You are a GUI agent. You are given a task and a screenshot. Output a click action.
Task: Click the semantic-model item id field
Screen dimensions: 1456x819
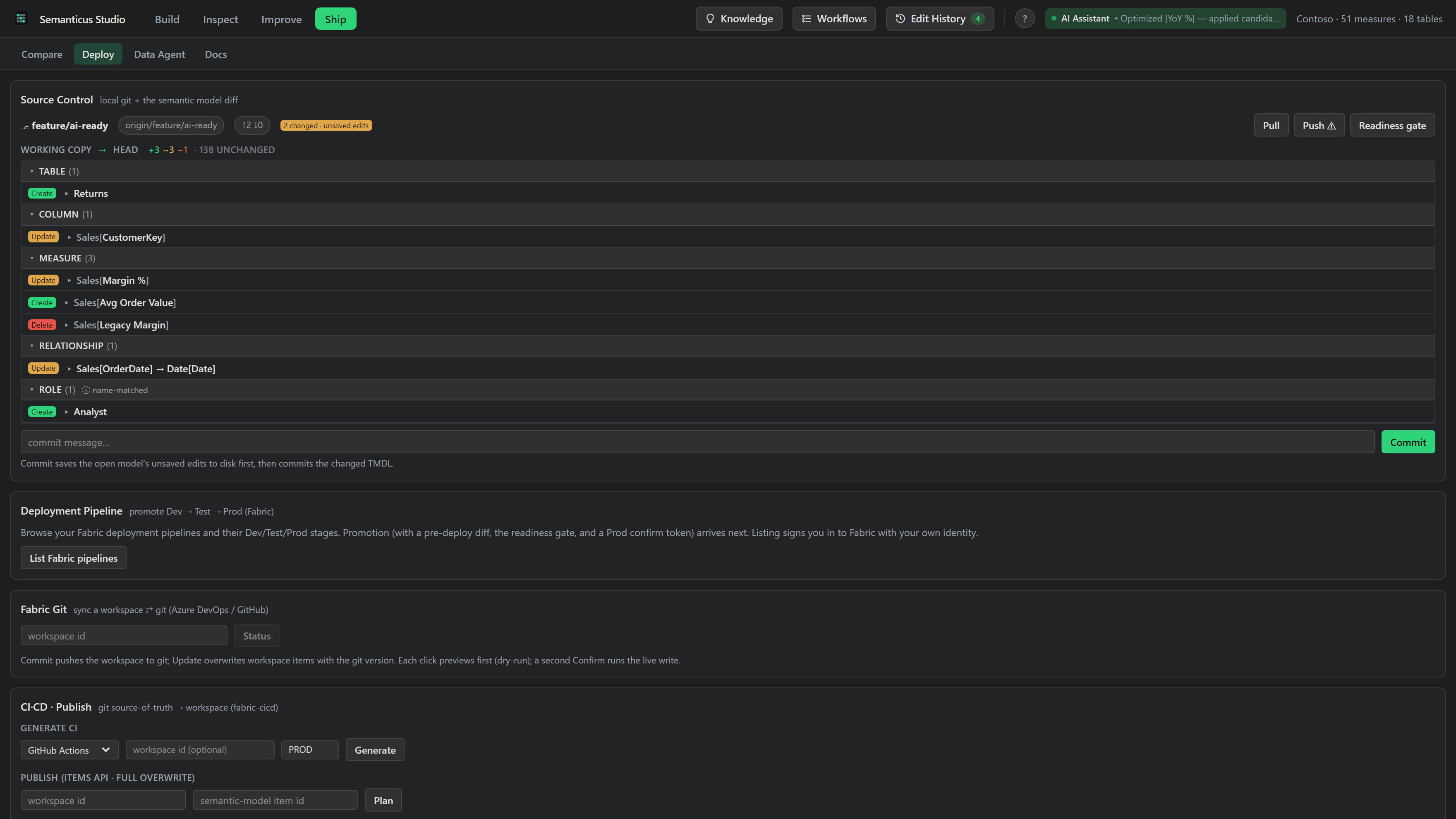pos(275,800)
